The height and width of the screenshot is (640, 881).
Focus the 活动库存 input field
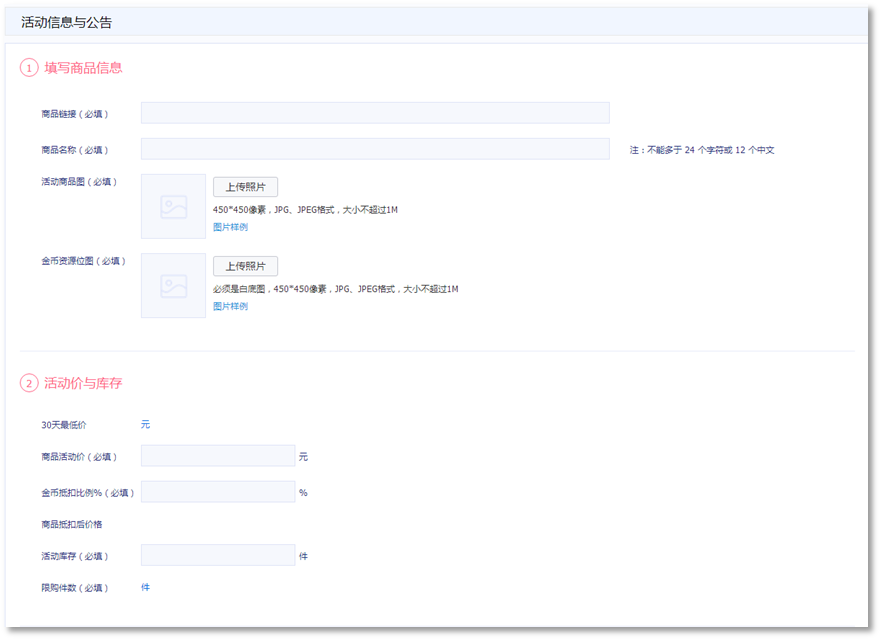(x=218, y=555)
